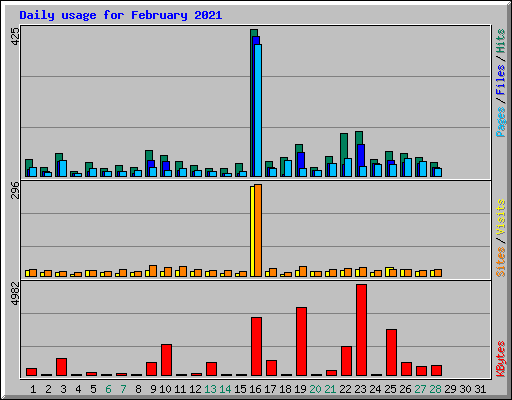The width and height of the screenshot is (512, 400).
Task: Click day label 14 in green
Action: click(x=225, y=389)
